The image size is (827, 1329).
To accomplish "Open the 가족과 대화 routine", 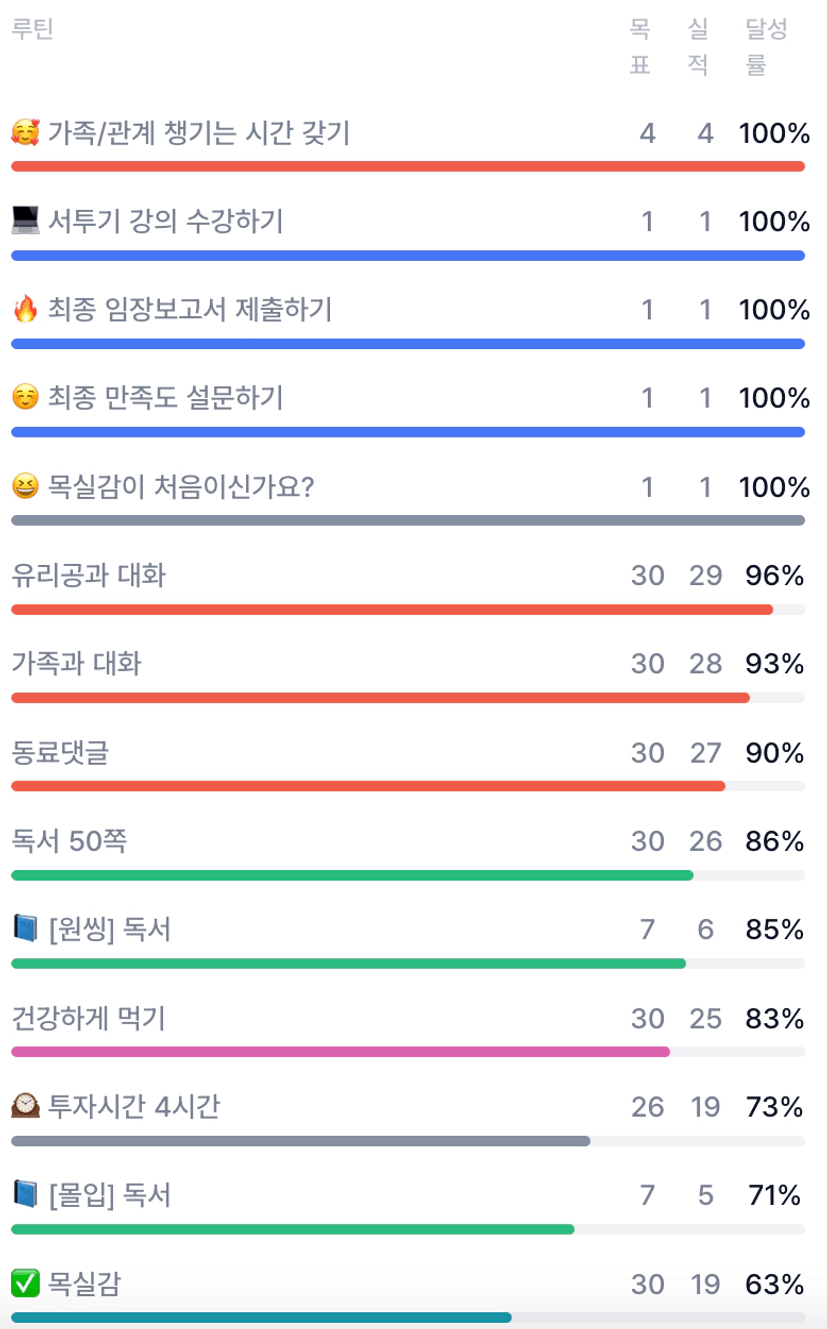I will tap(76, 664).
